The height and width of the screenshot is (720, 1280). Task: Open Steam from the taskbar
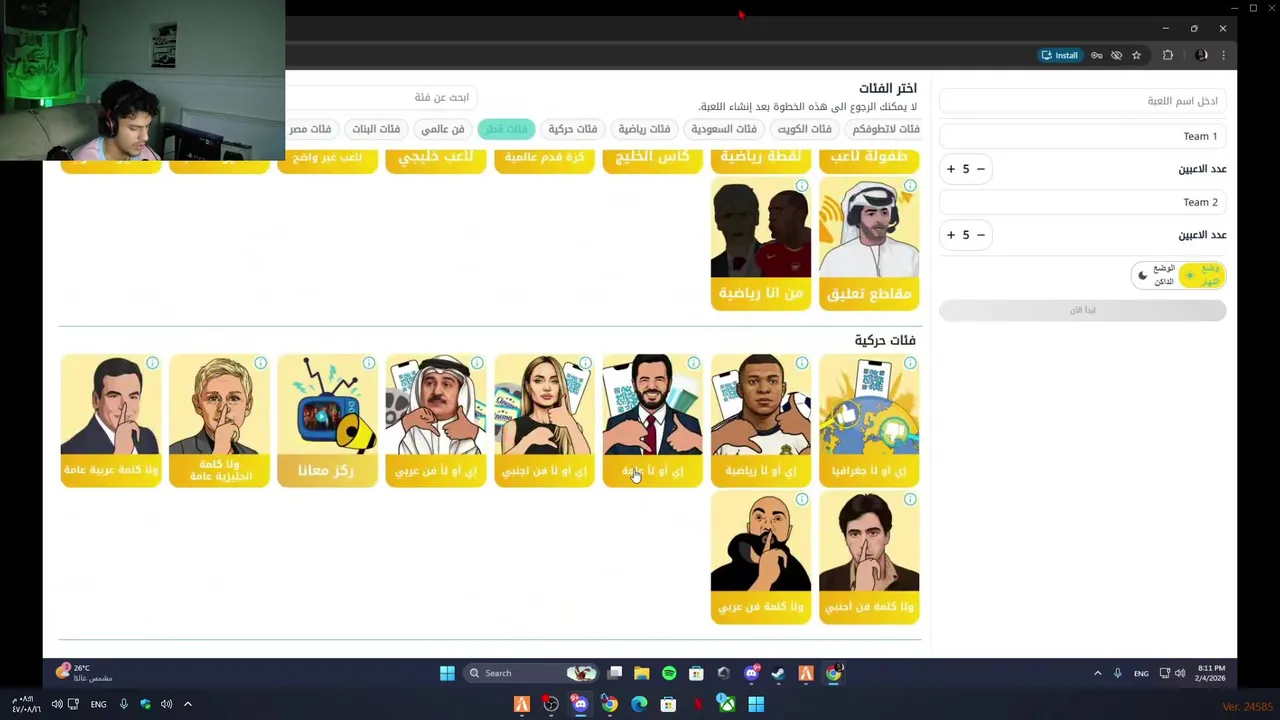pyautogui.click(x=778, y=673)
